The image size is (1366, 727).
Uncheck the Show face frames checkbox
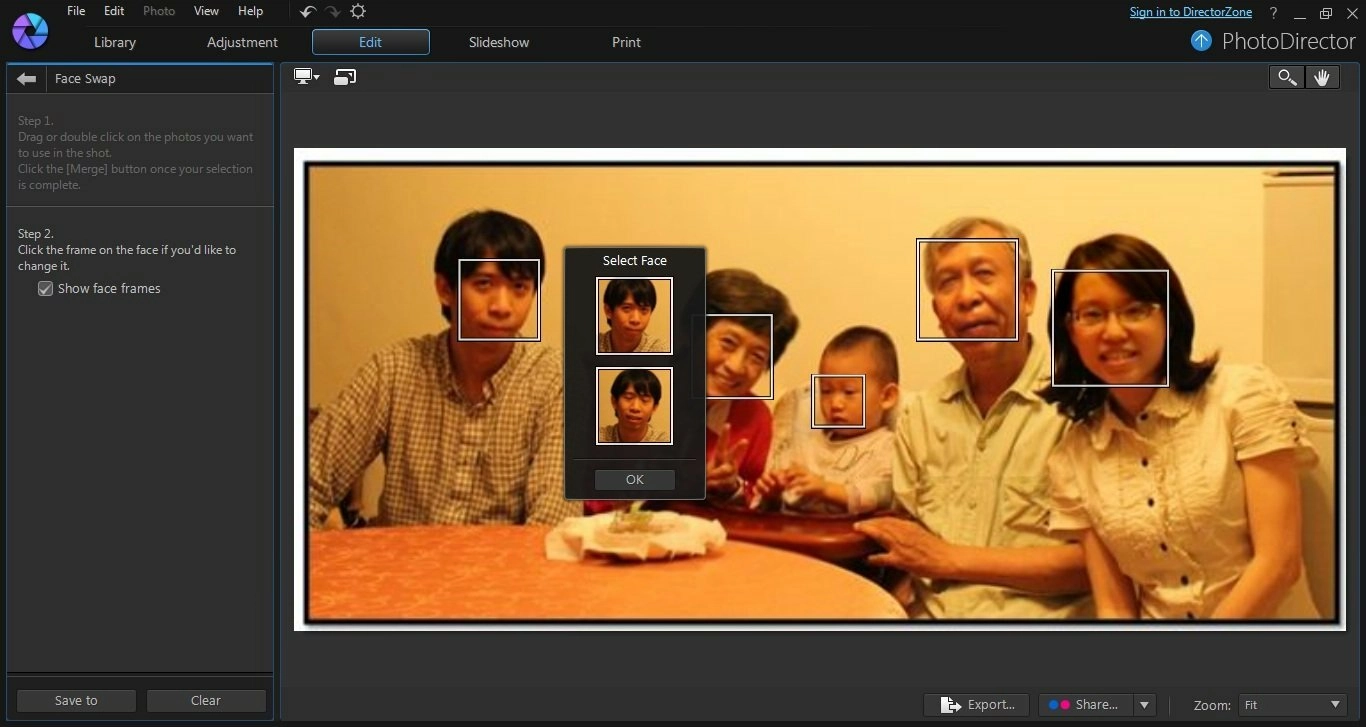(45, 289)
